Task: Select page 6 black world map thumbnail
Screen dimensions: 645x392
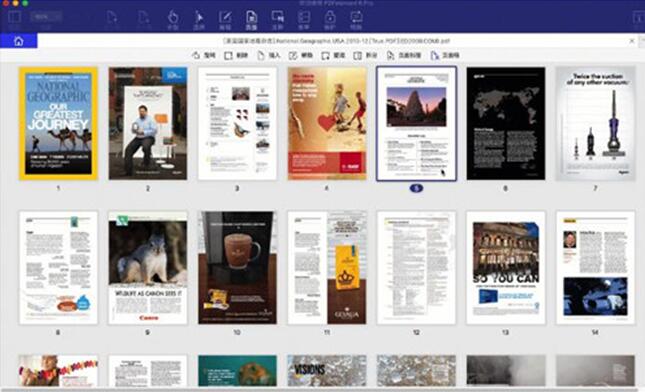Action: tap(506, 123)
